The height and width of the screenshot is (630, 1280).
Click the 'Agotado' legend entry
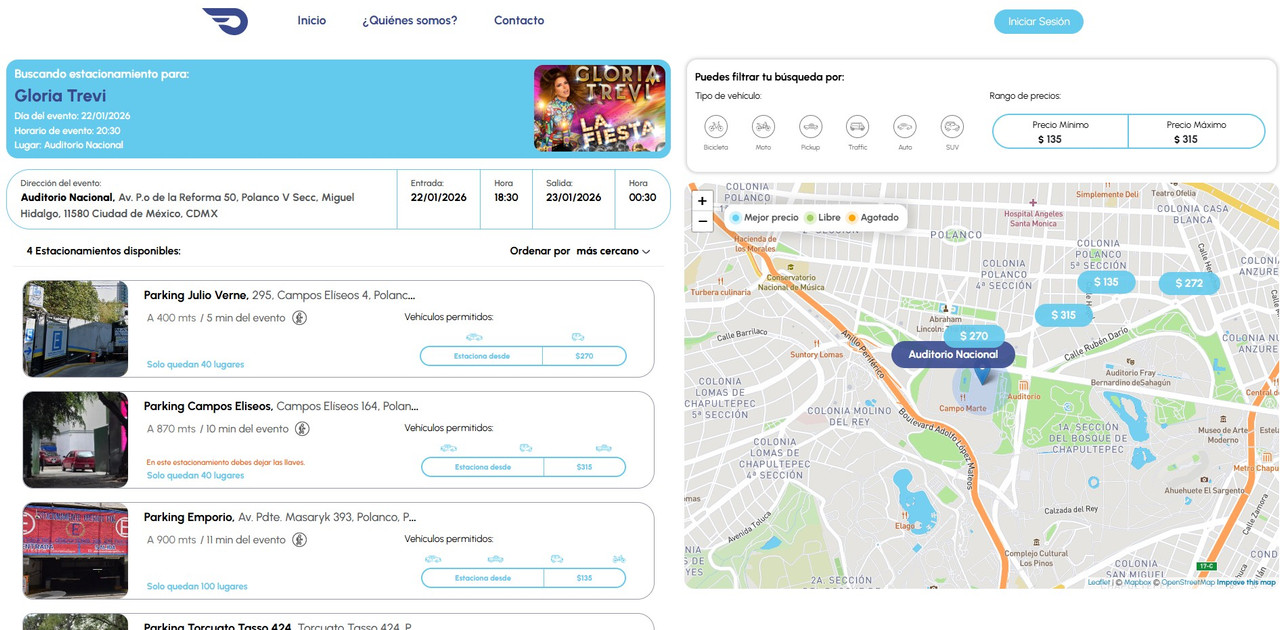click(x=872, y=217)
